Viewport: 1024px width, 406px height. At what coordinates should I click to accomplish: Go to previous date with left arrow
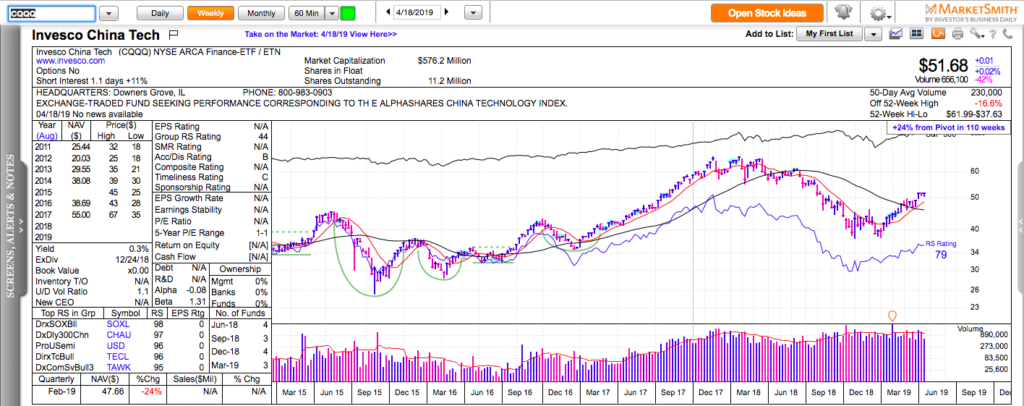389,12
